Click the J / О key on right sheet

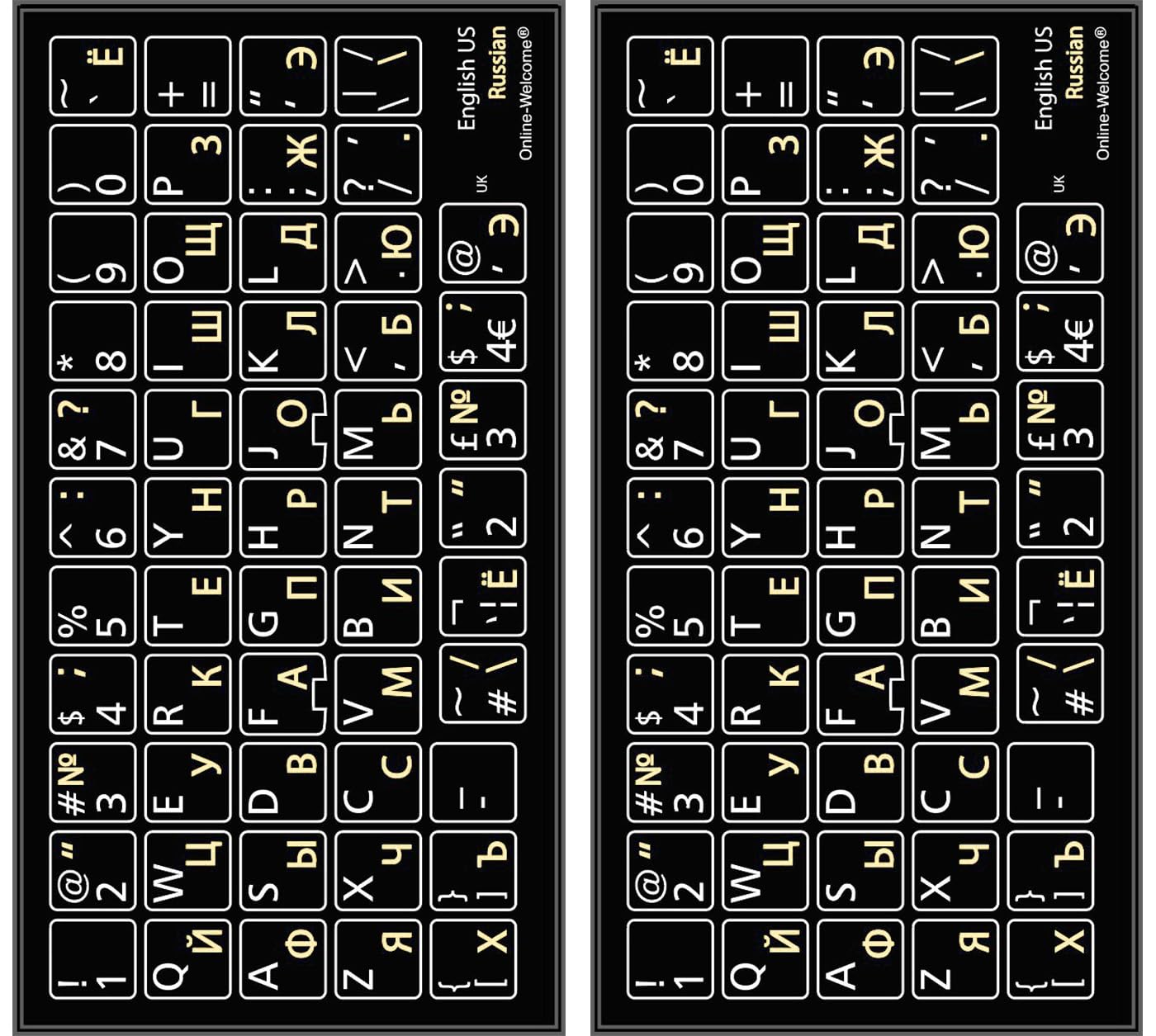860,429
